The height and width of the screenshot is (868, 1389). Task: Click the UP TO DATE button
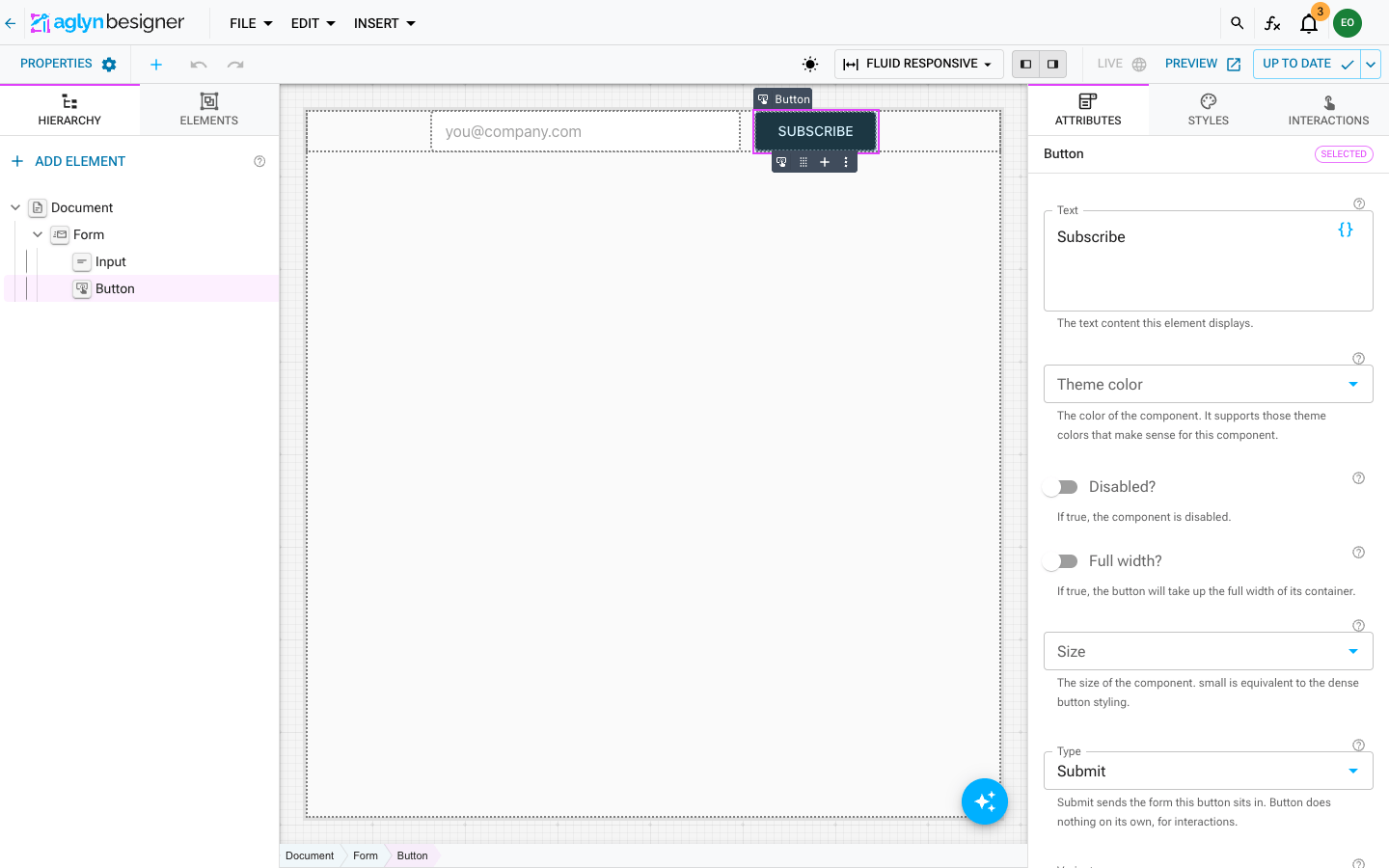point(1307,65)
